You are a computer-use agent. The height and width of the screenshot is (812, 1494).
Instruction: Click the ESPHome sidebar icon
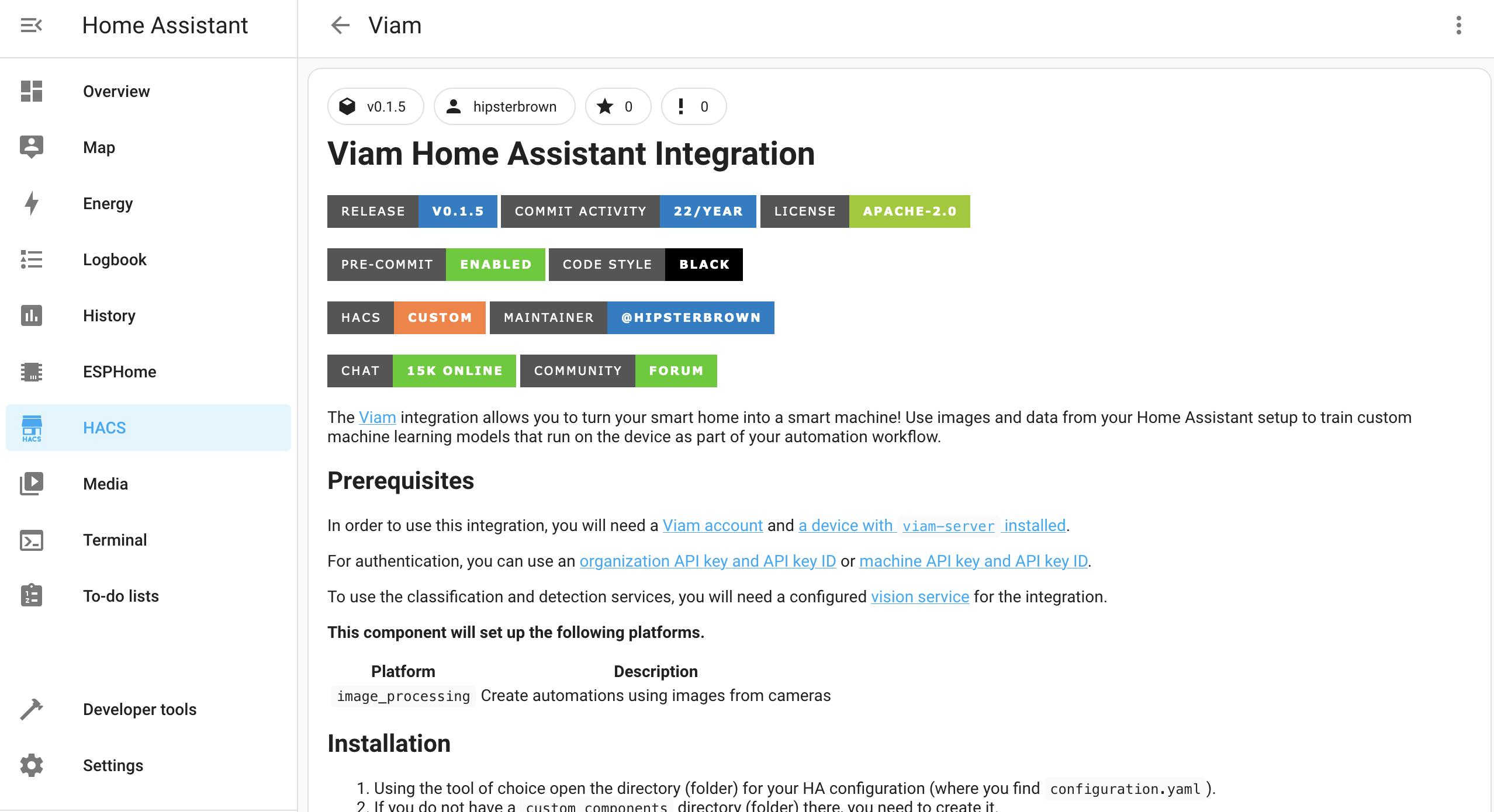tap(32, 371)
